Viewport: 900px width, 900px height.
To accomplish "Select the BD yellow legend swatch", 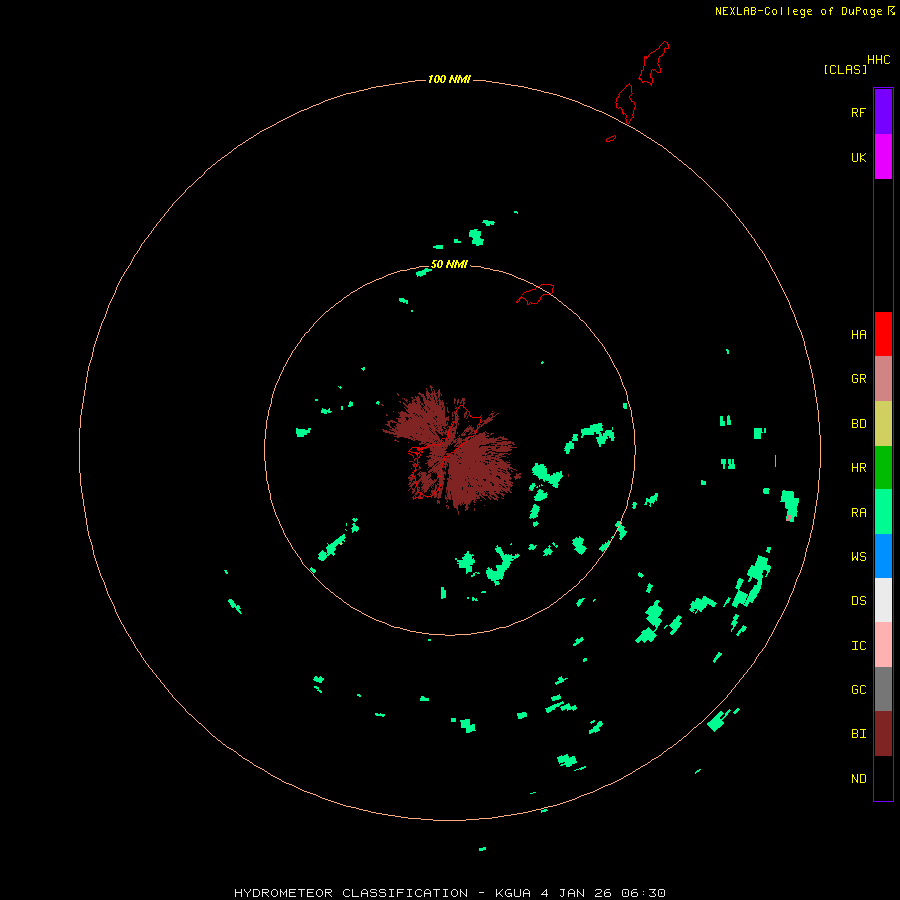I will click(883, 424).
